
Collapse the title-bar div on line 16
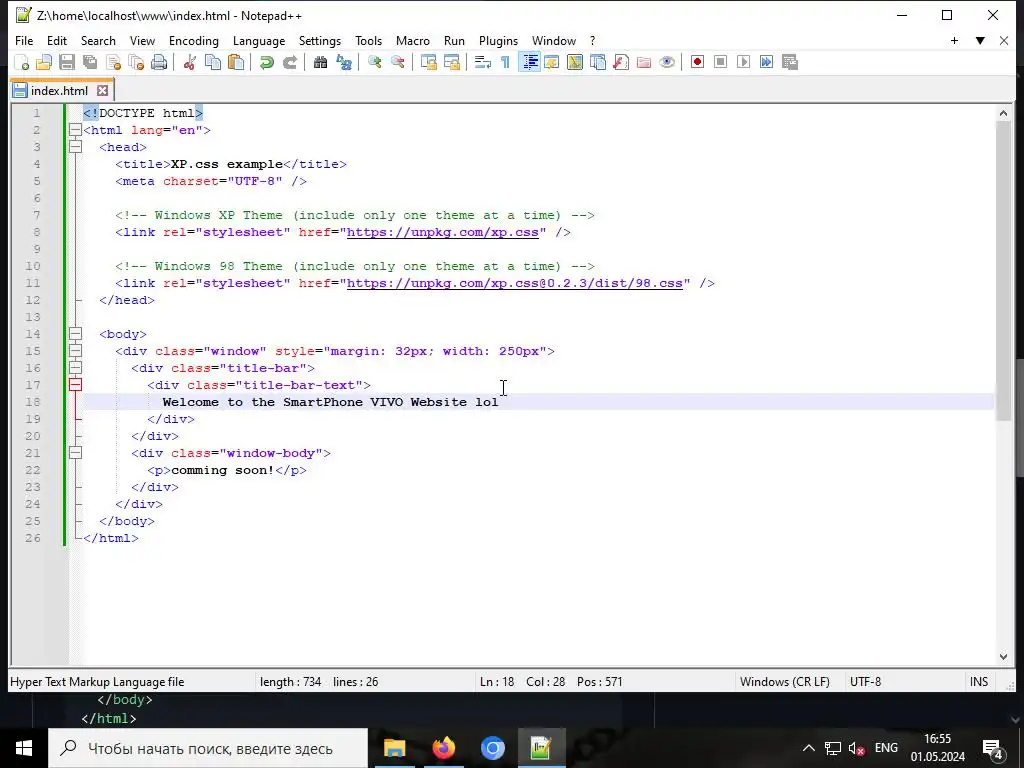click(75, 368)
